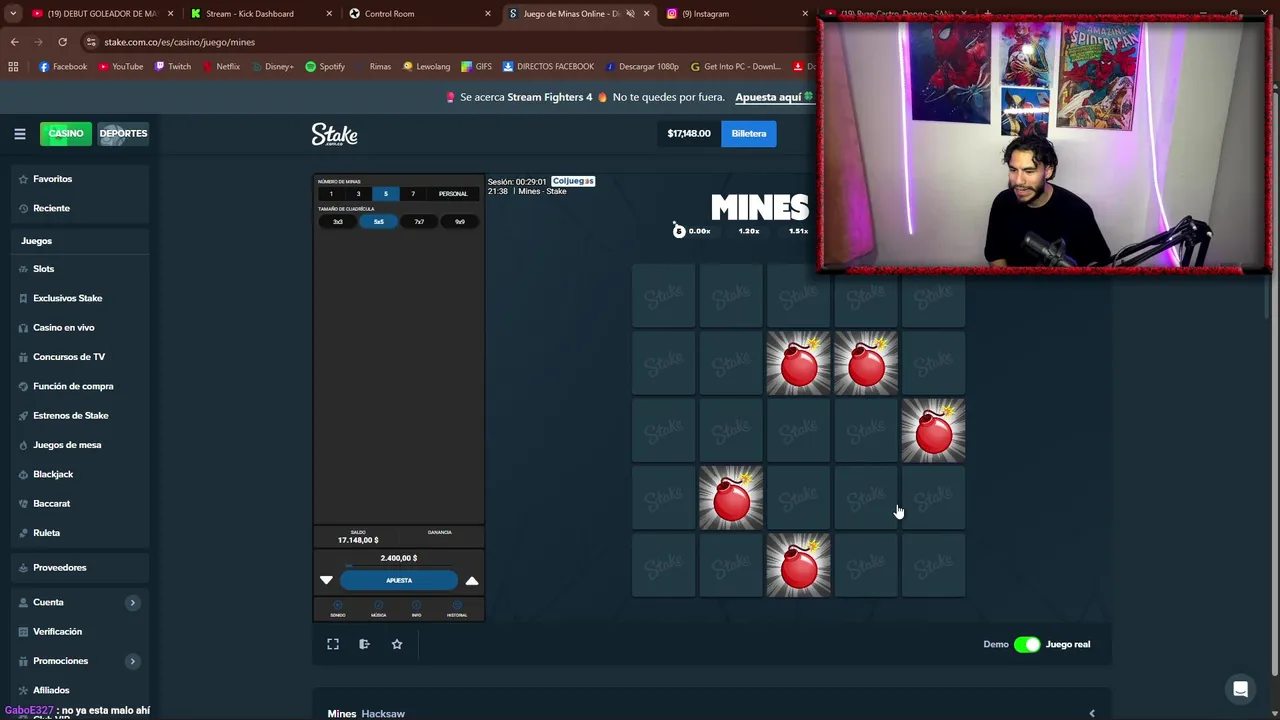Switch to the CASINO tab
This screenshot has width=1280, height=720.
pyautogui.click(x=66, y=133)
